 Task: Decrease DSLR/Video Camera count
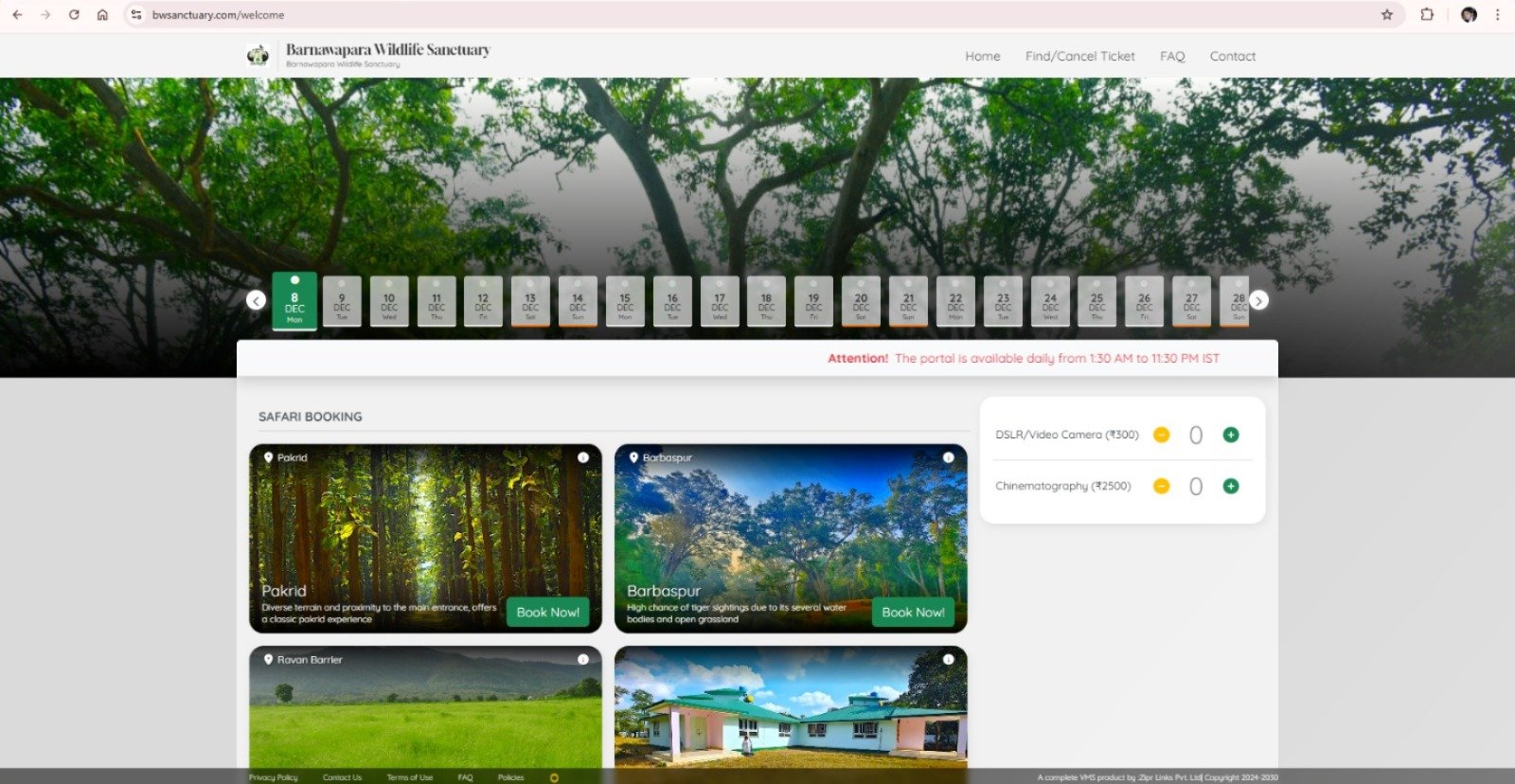coord(1162,435)
